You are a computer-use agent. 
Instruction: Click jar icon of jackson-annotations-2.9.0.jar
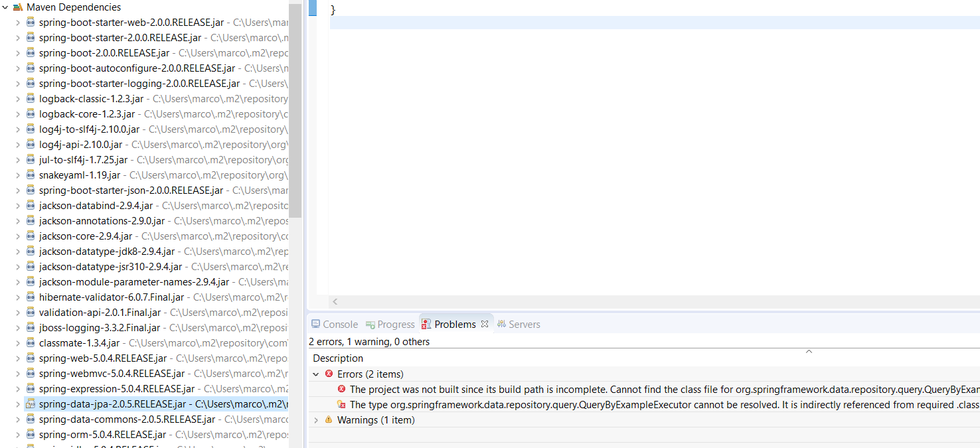(31, 221)
